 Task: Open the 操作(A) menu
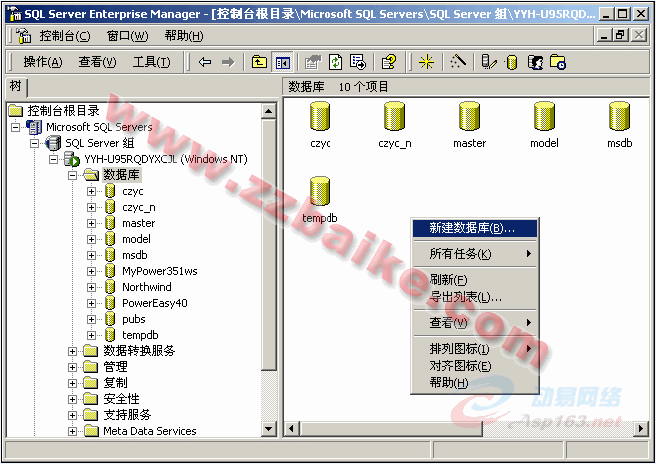coord(43,62)
